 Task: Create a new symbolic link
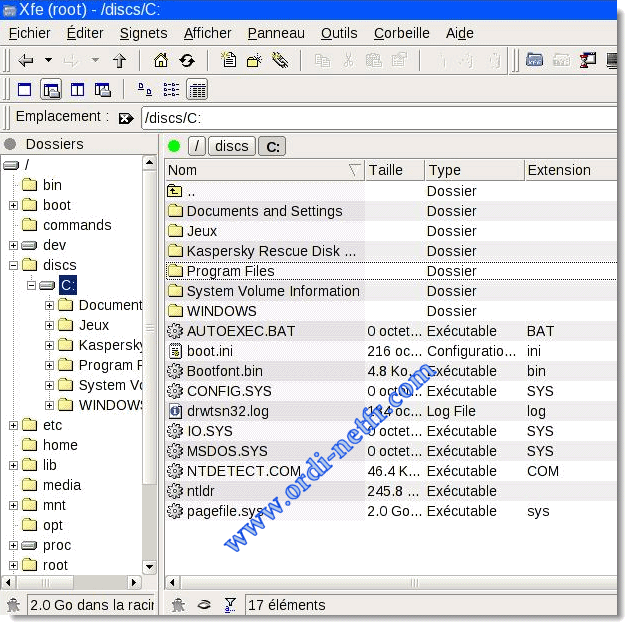280,61
